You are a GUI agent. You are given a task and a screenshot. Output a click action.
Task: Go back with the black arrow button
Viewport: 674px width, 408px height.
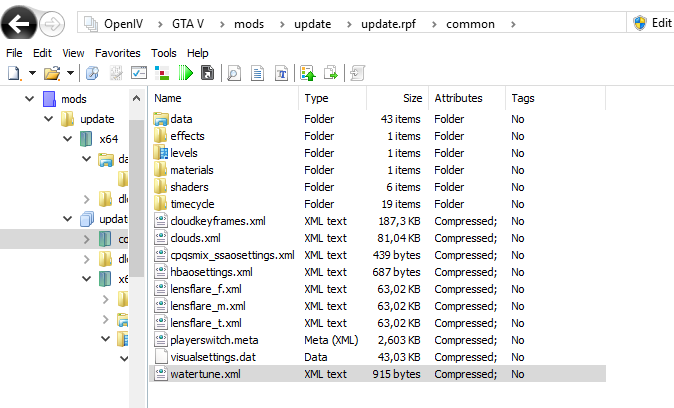coord(18,24)
